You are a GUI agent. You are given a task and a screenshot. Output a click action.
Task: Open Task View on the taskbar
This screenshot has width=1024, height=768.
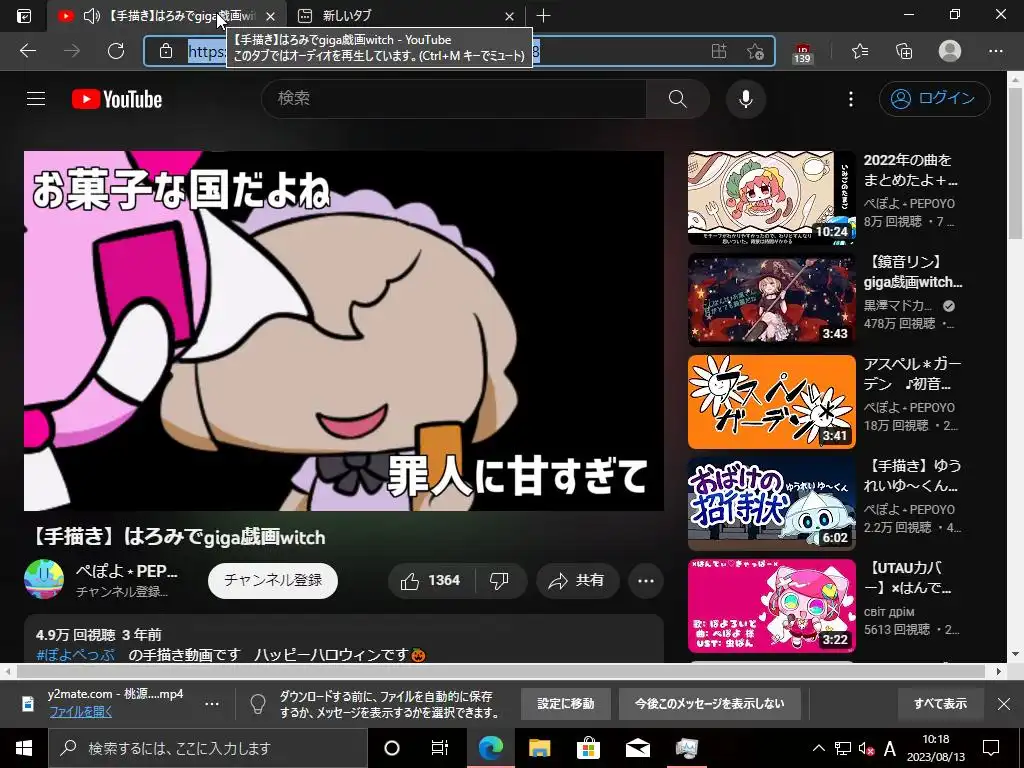click(440, 748)
